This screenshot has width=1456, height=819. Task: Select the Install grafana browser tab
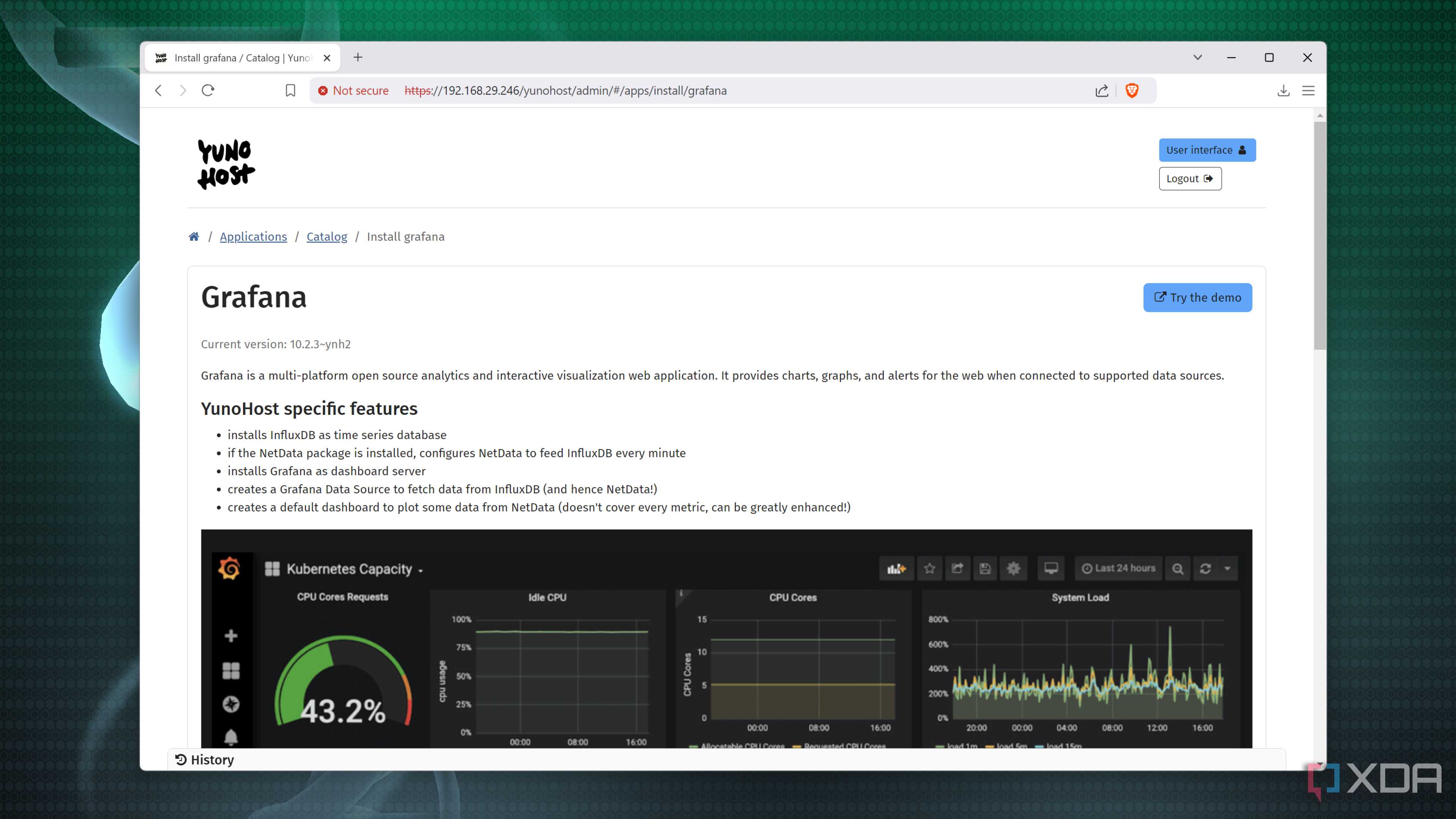pyautogui.click(x=243, y=58)
